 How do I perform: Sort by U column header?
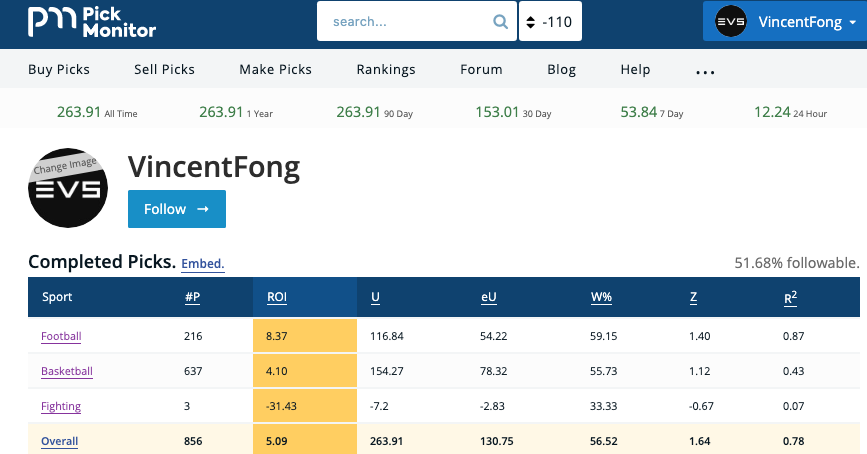coord(375,297)
